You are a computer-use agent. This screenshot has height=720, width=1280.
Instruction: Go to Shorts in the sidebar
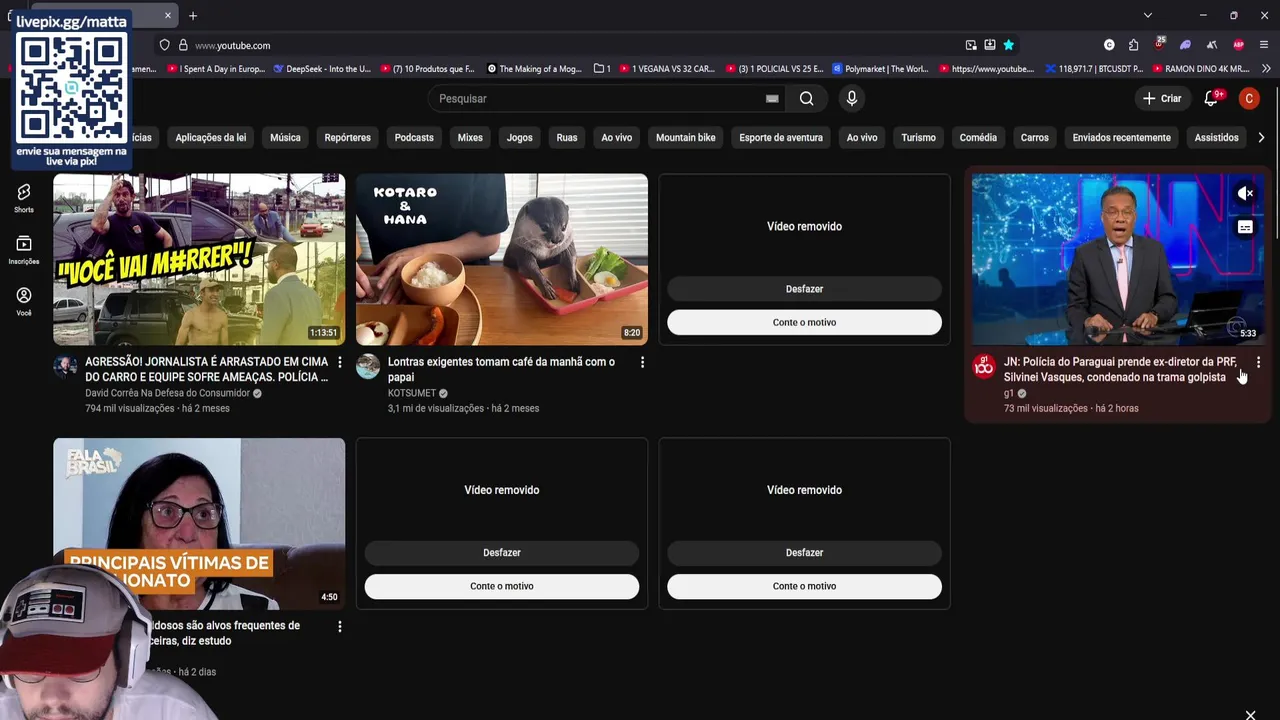24,198
